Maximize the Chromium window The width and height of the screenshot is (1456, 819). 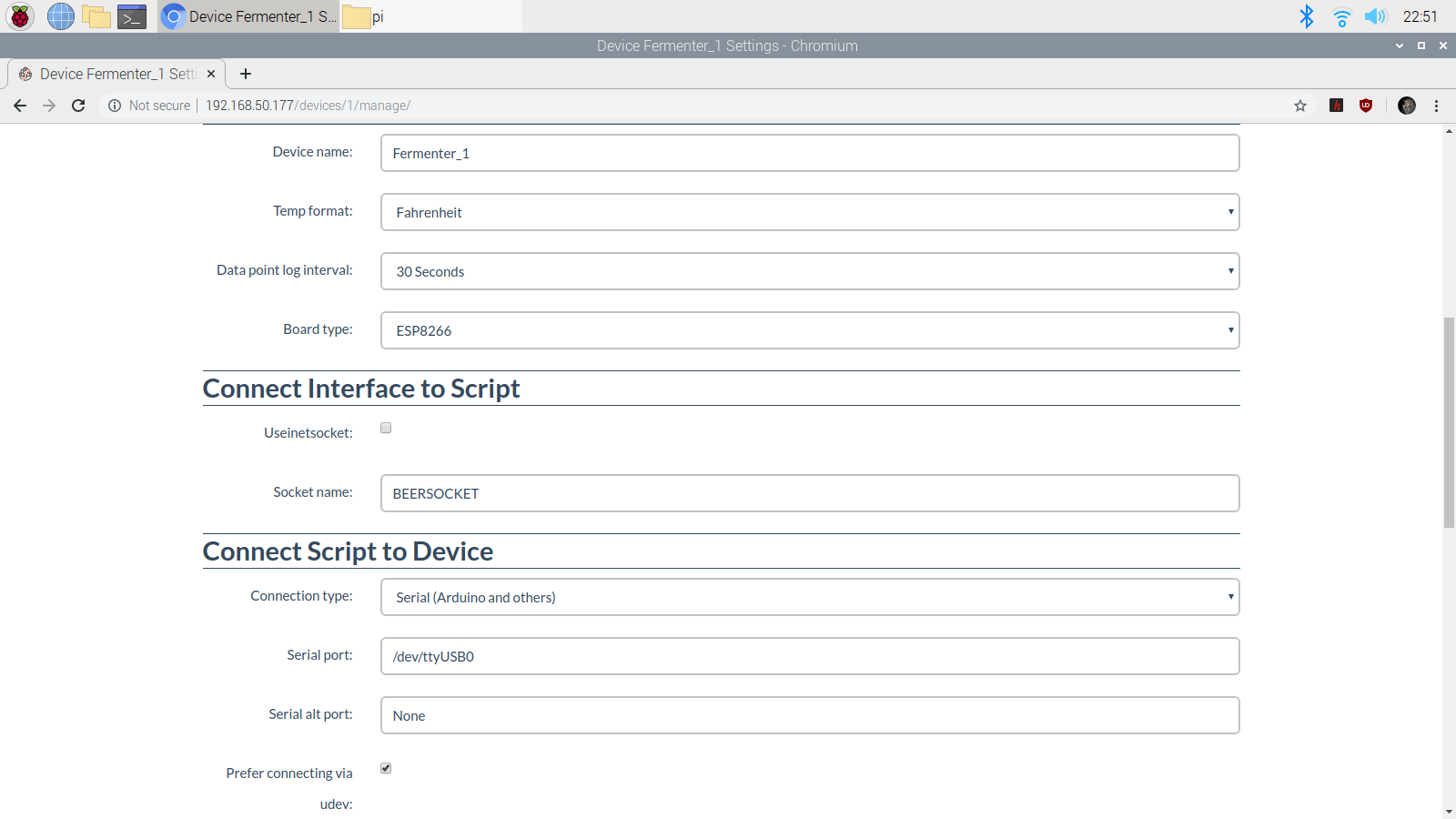tap(1421, 45)
